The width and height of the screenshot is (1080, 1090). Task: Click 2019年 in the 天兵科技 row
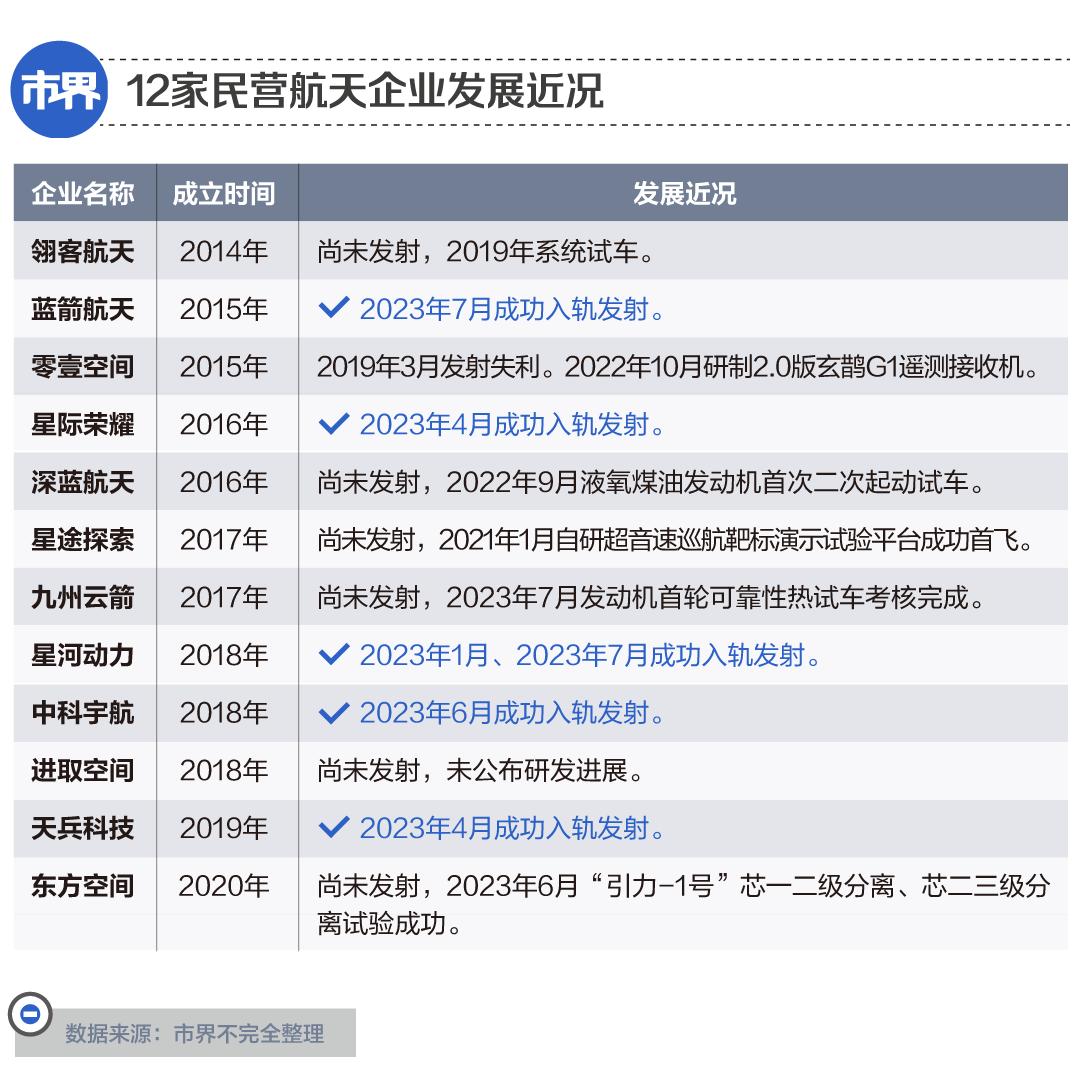point(224,828)
